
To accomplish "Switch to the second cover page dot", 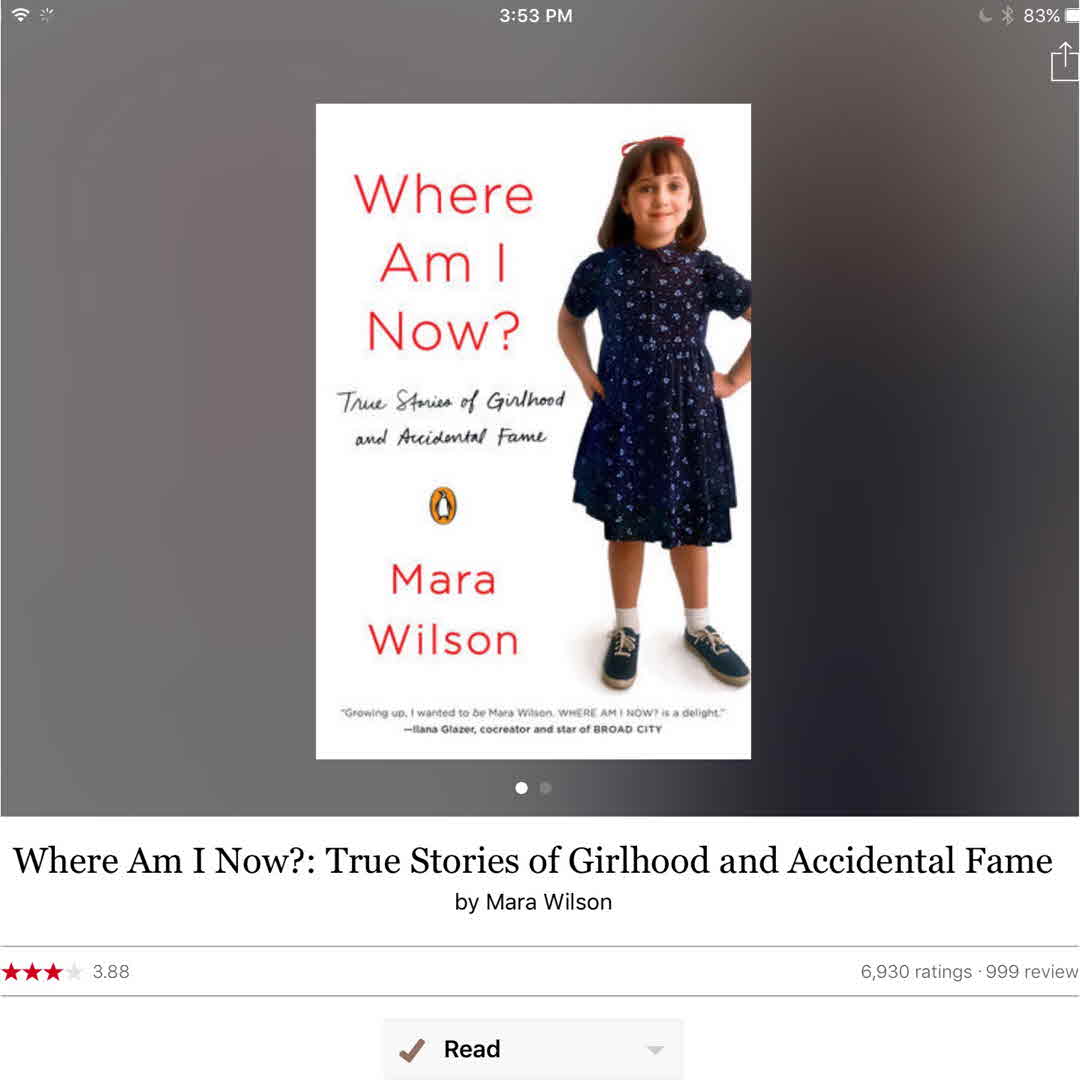I will (546, 788).
